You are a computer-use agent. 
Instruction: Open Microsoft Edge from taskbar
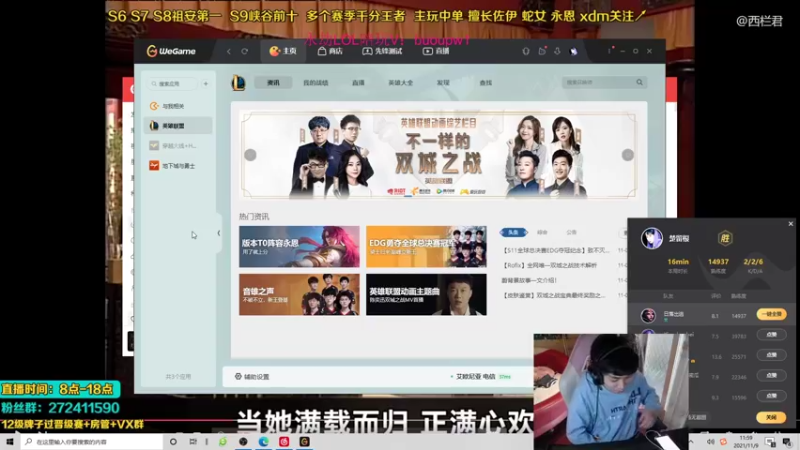263,442
